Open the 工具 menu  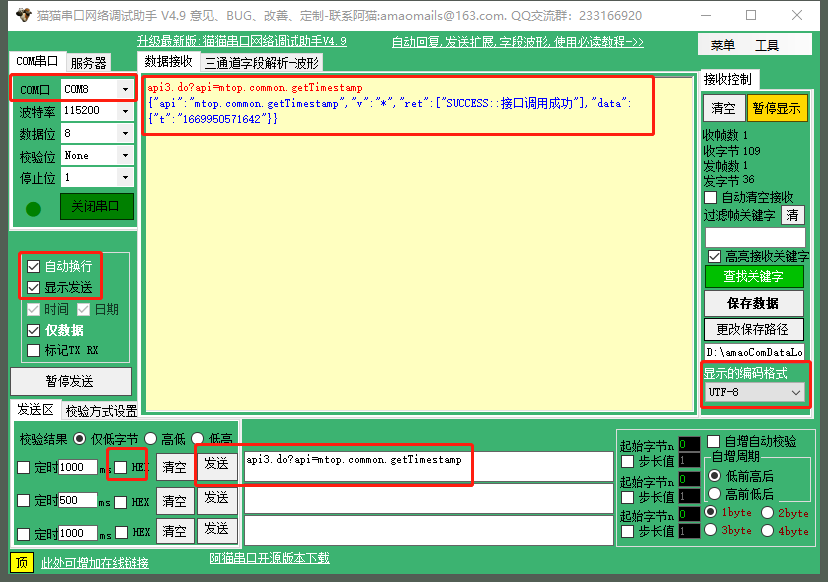(767, 45)
